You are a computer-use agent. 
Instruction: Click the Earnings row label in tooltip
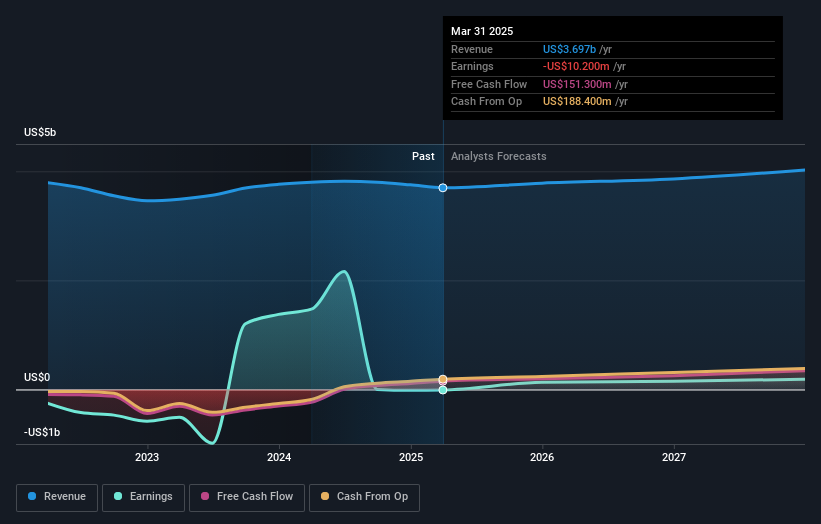[472, 66]
